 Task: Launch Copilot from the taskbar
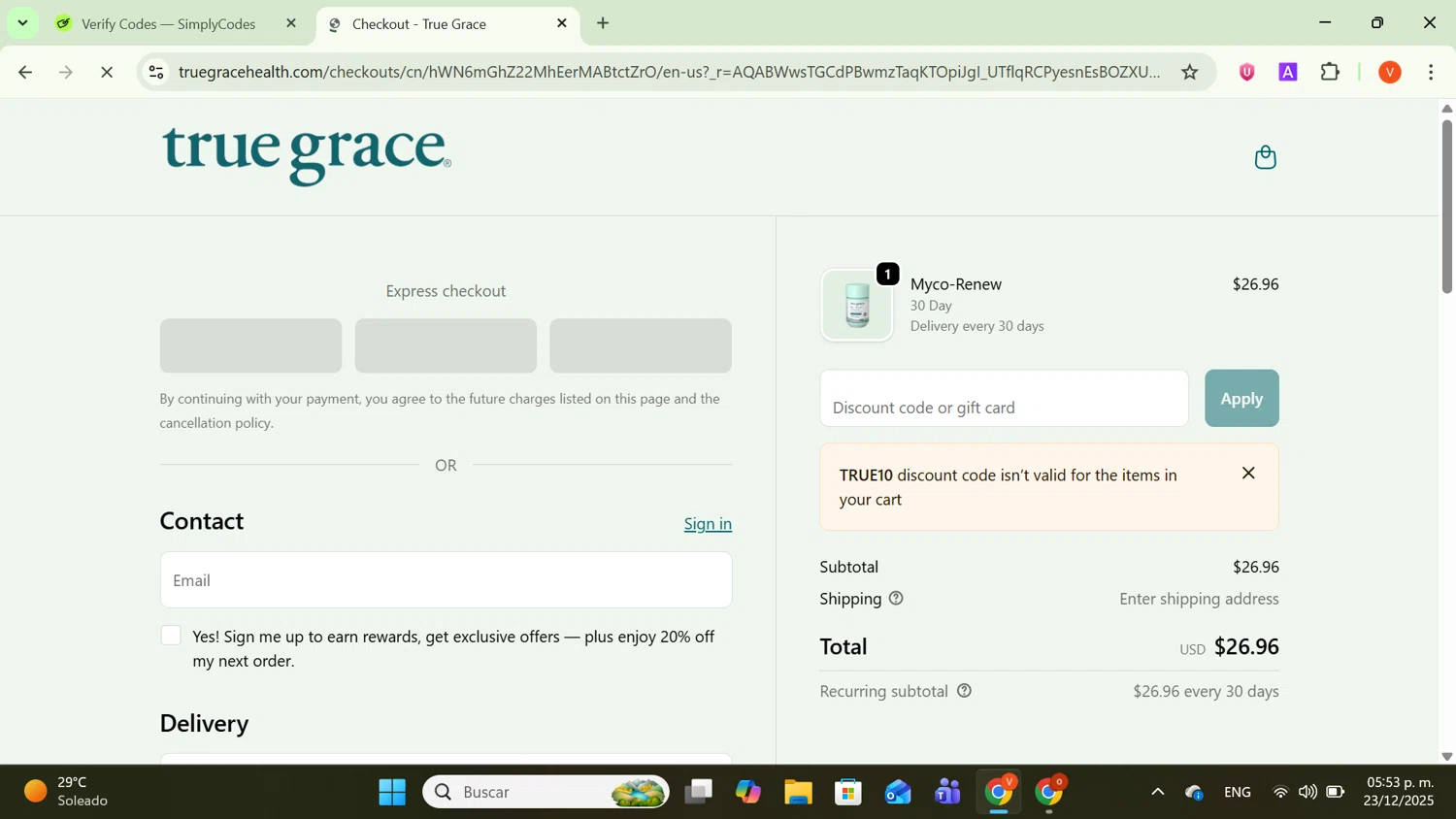point(748,793)
